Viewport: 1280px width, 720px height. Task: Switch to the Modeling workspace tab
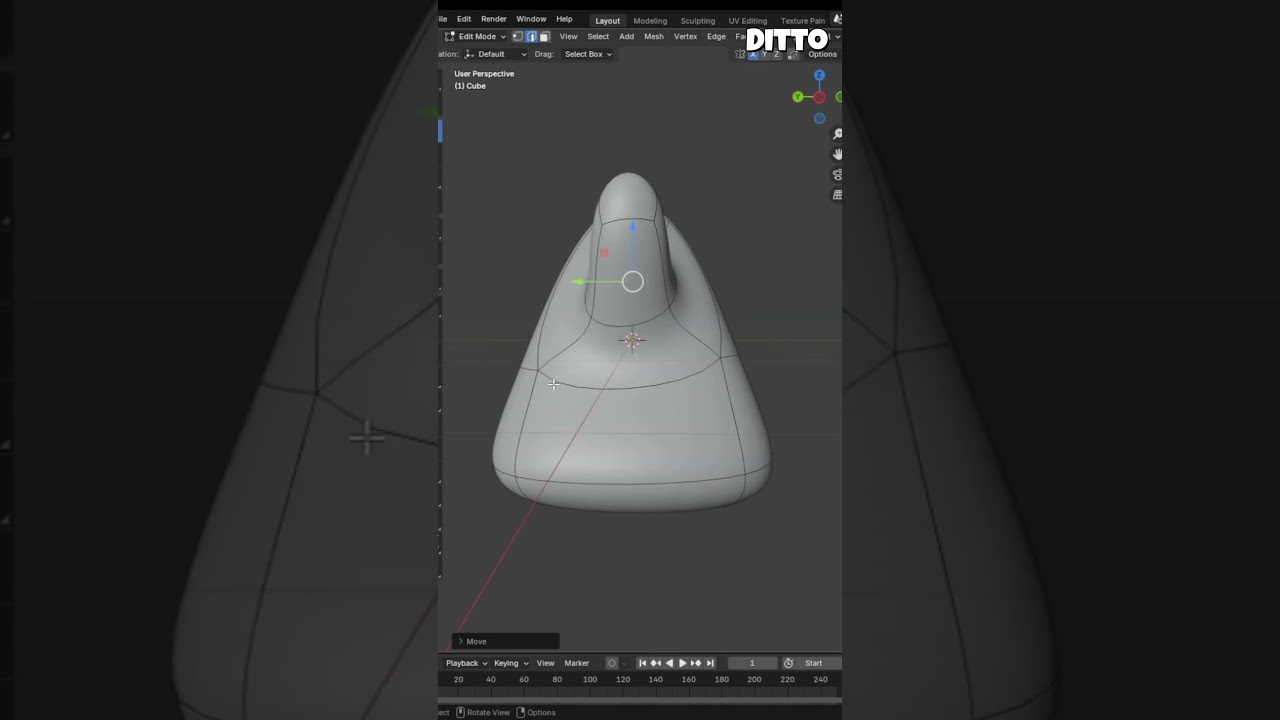pyautogui.click(x=650, y=20)
